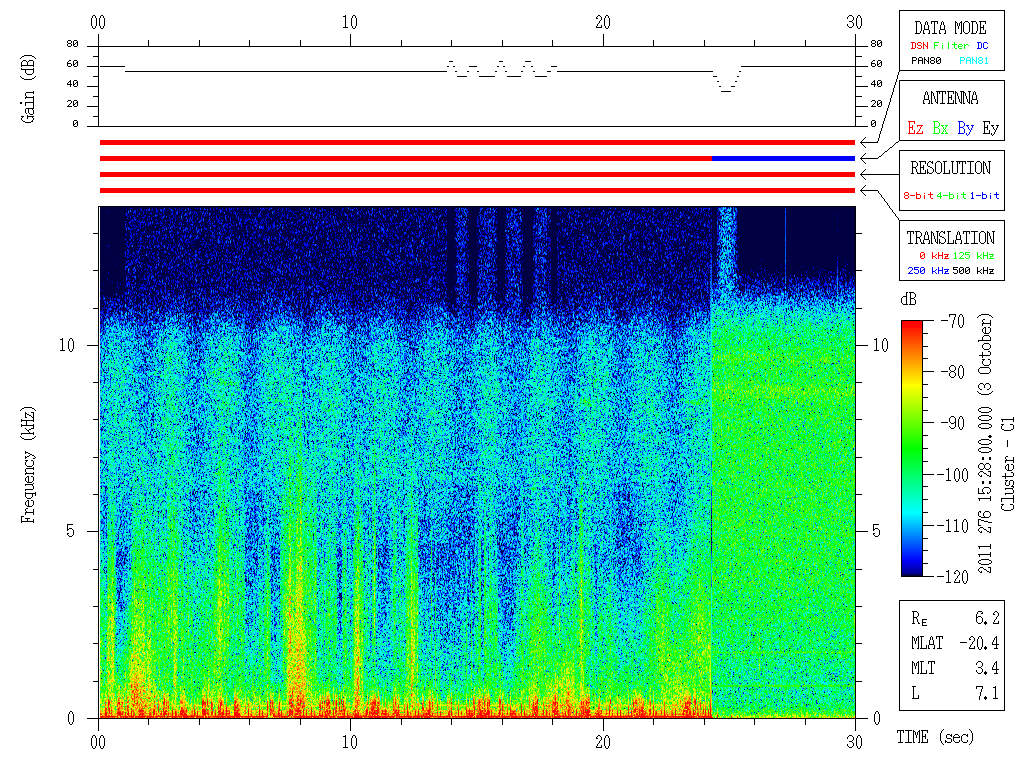Click the PAN80 label

click(x=926, y=61)
